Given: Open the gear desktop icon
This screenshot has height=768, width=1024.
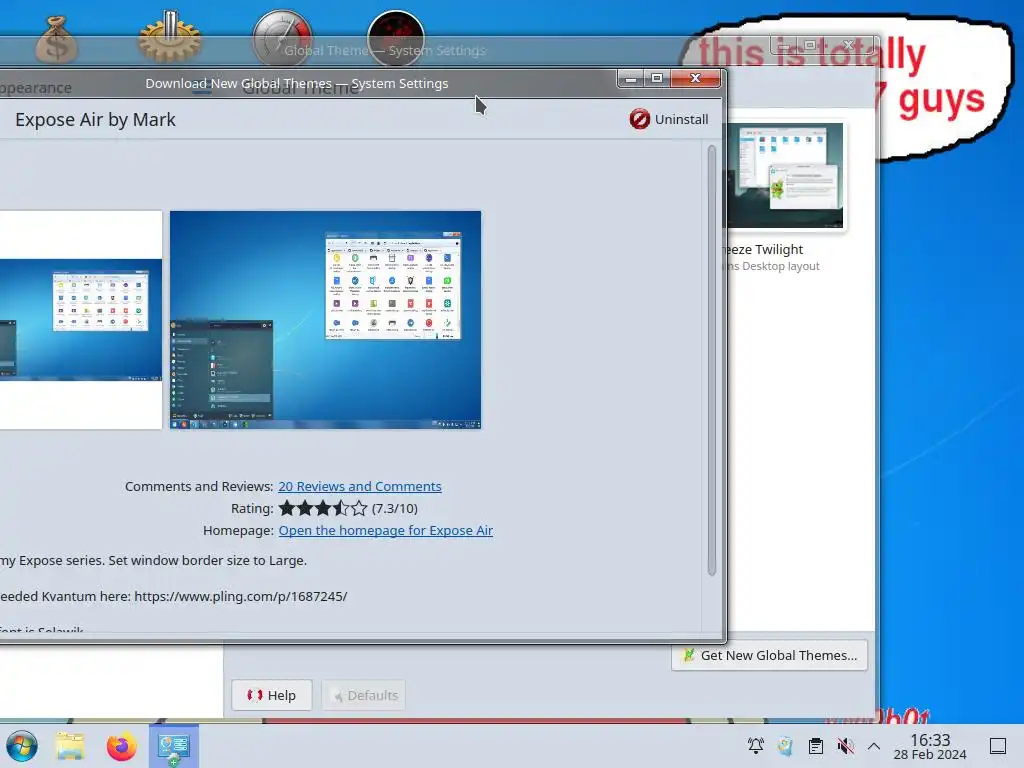Looking at the screenshot, I should [170, 38].
